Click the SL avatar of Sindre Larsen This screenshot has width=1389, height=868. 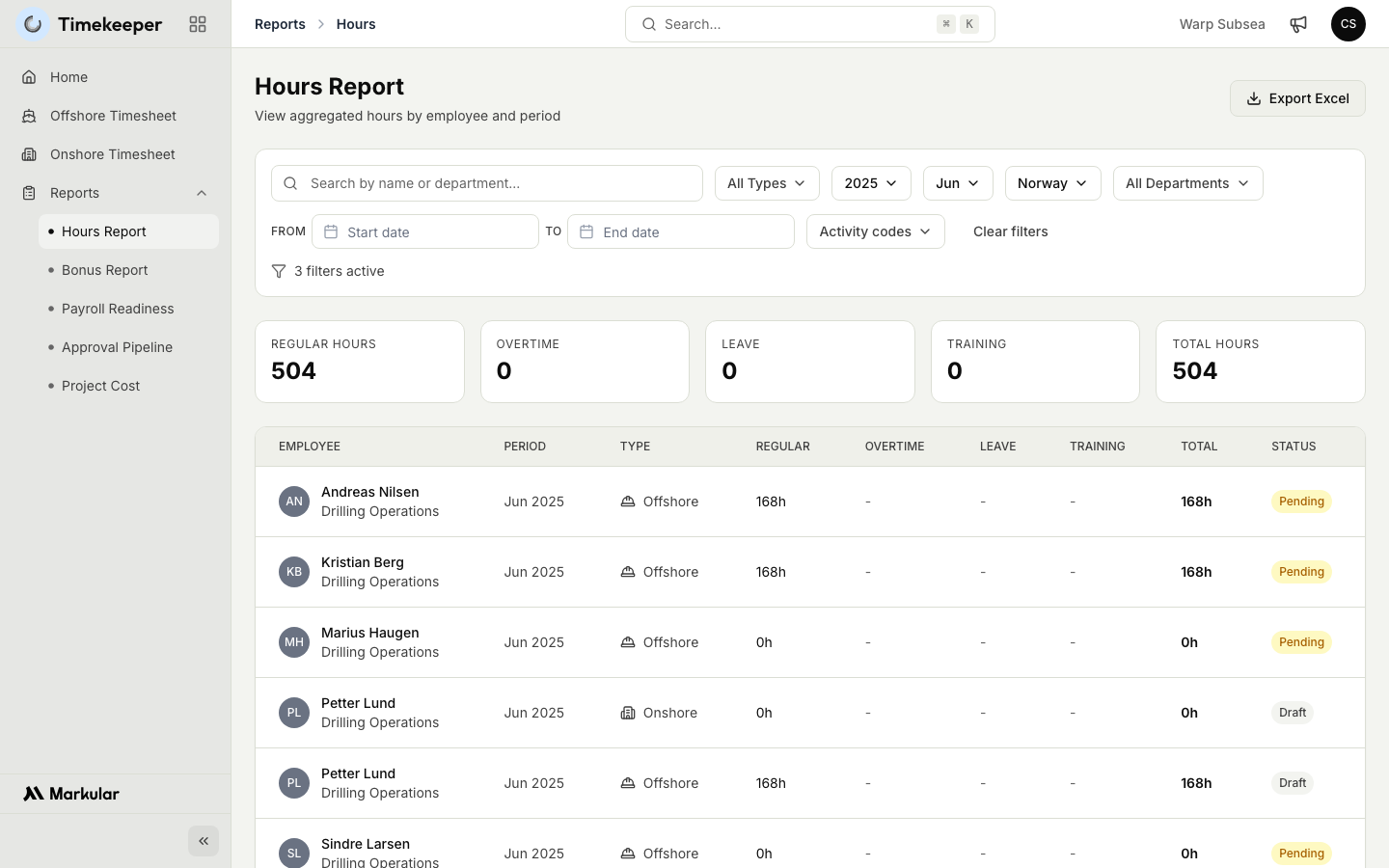[294, 854]
